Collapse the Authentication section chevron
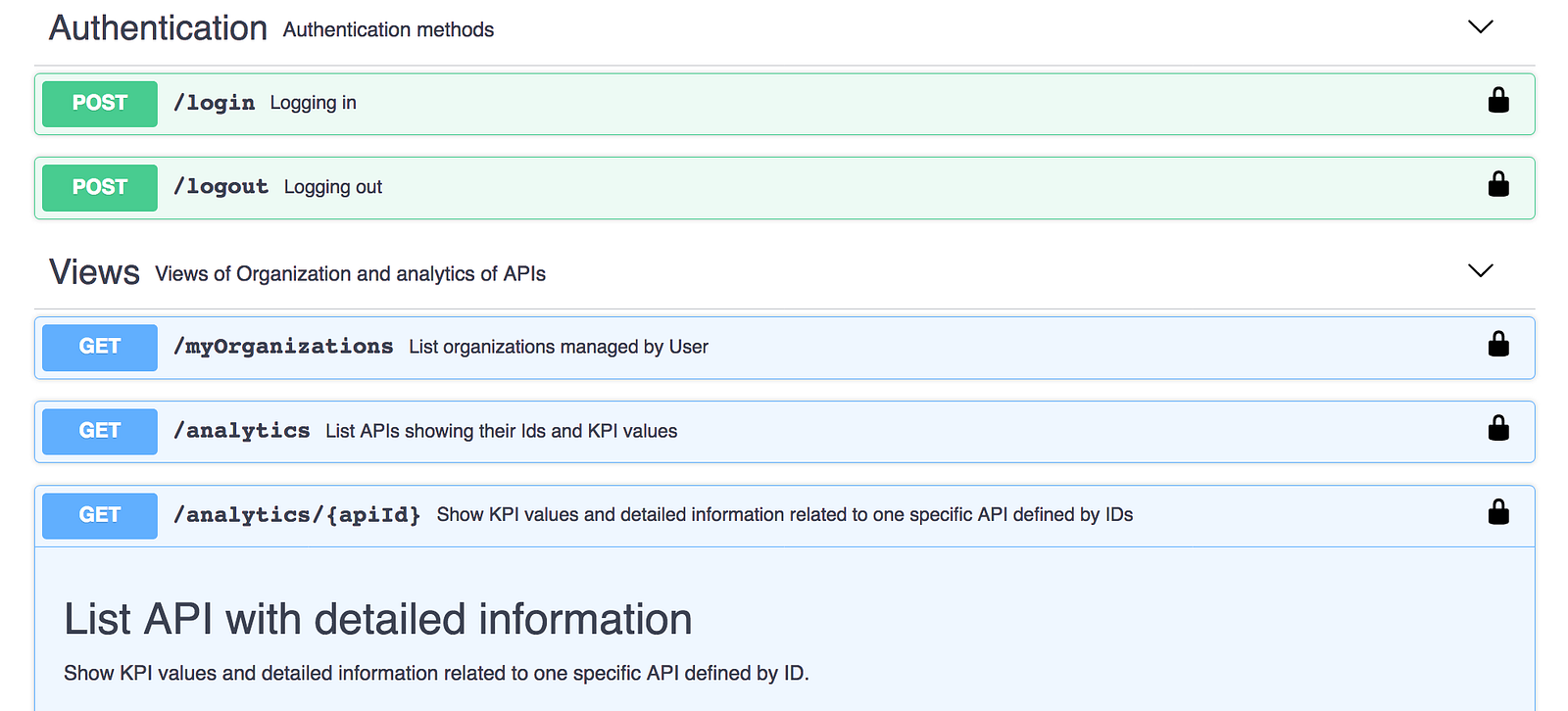Viewport: 1568px width, 711px height. tap(1480, 27)
